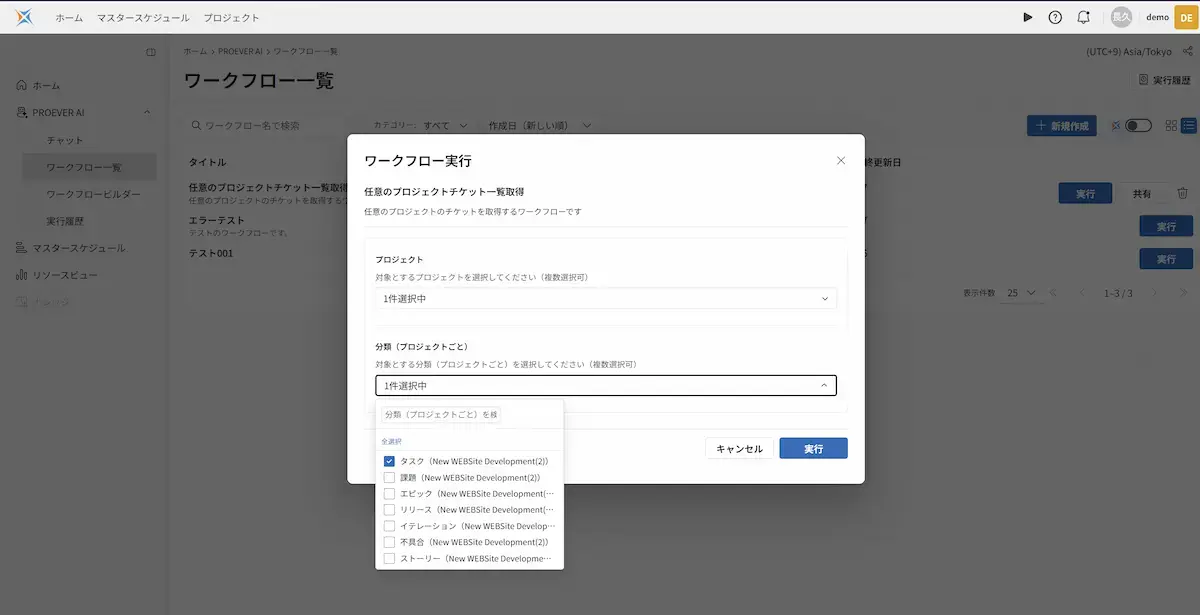
Task: Open 実行履歴 at top right
Action: [1165, 80]
